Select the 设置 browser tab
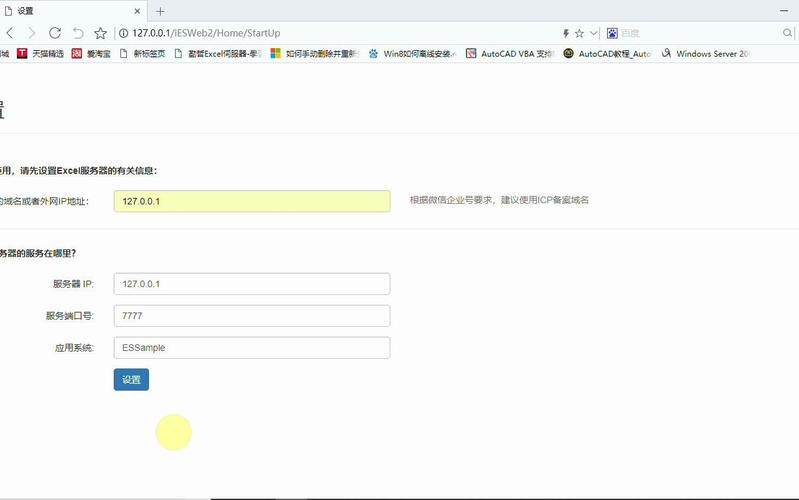The width and height of the screenshot is (799, 500). point(71,11)
